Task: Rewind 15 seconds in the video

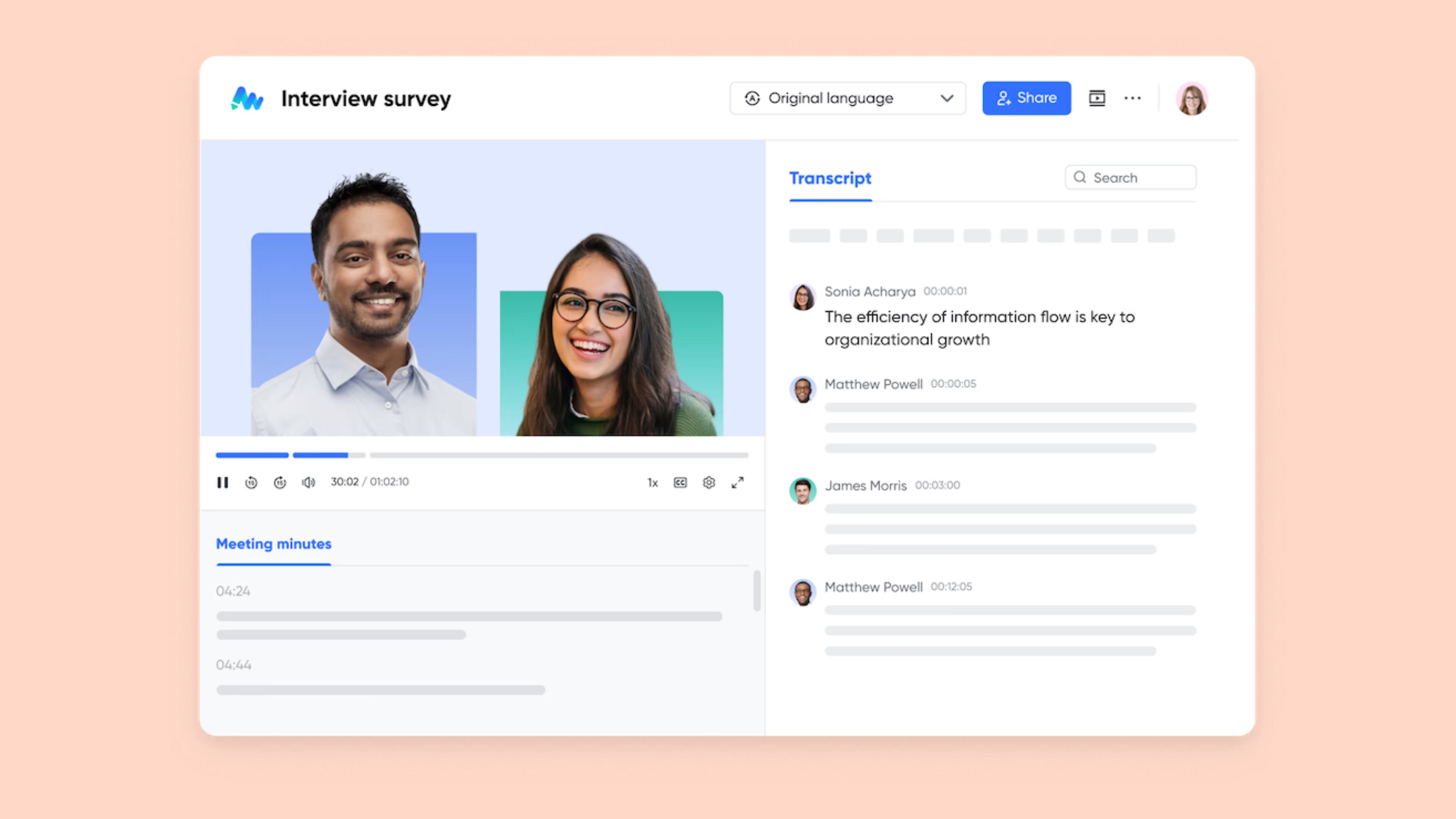Action: tap(251, 482)
